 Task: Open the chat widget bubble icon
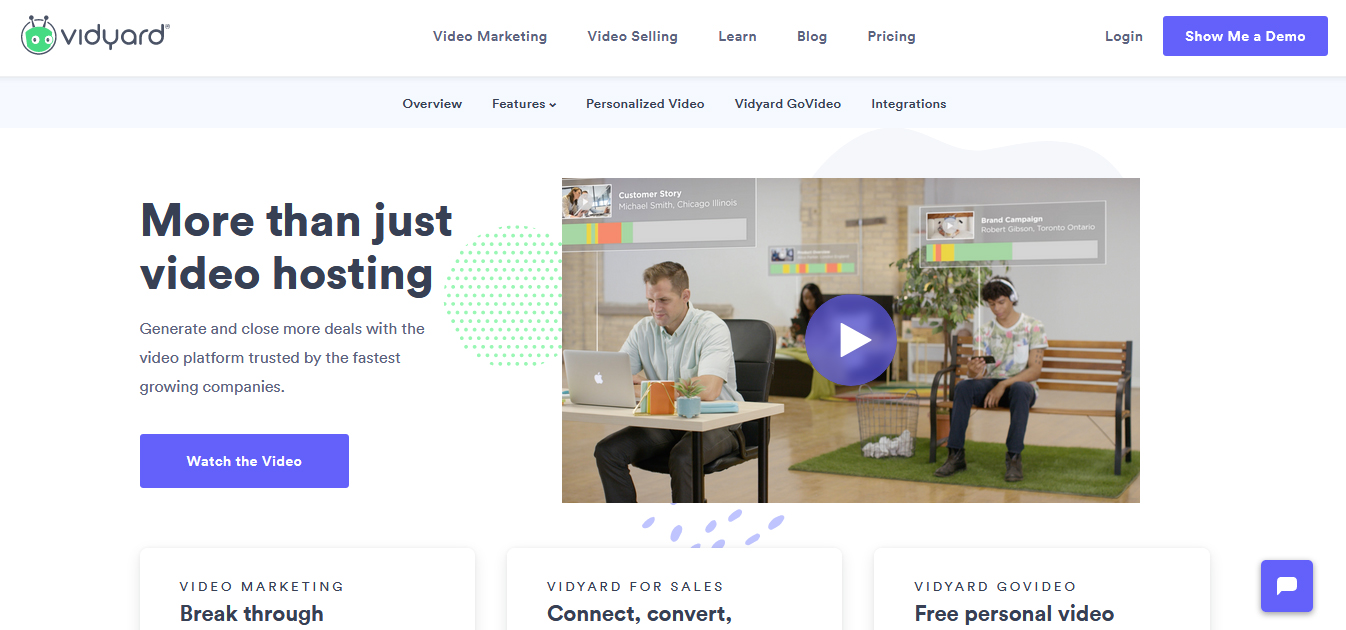pos(1287,586)
